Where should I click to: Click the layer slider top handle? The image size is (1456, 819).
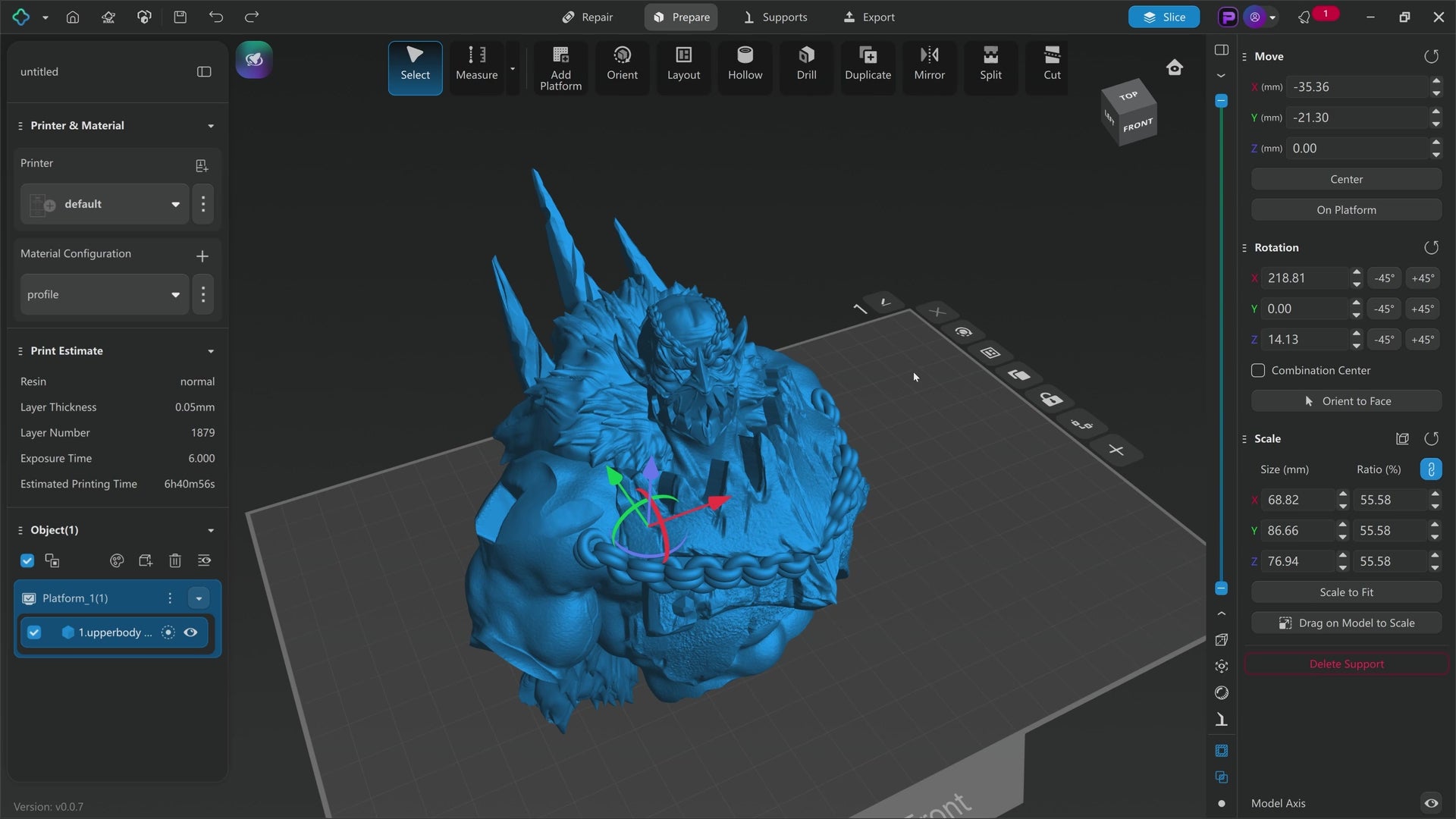point(1221,101)
